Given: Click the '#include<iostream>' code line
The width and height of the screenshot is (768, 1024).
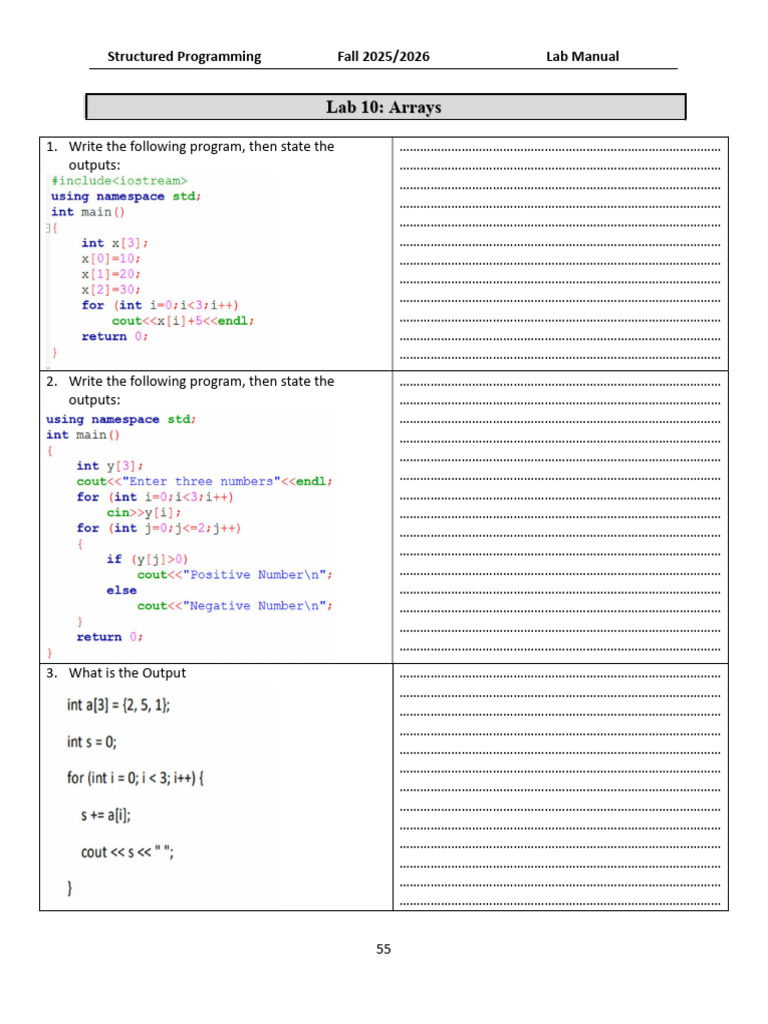Looking at the screenshot, I should pyautogui.click(x=120, y=181).
